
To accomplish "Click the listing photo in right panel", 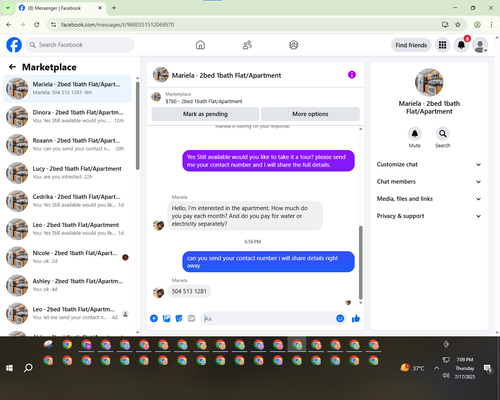I will (x=429, y=82).
